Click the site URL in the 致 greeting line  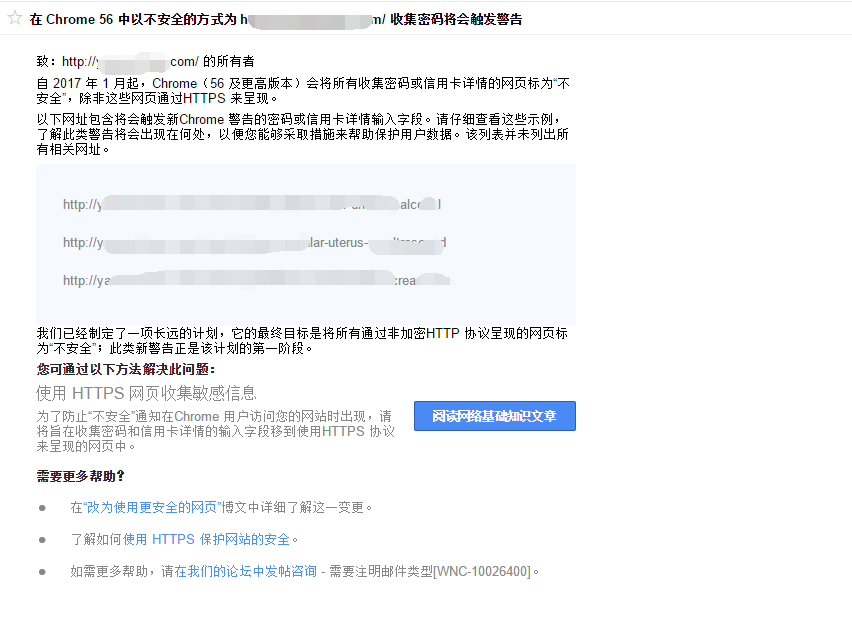(x=130, y=61)
